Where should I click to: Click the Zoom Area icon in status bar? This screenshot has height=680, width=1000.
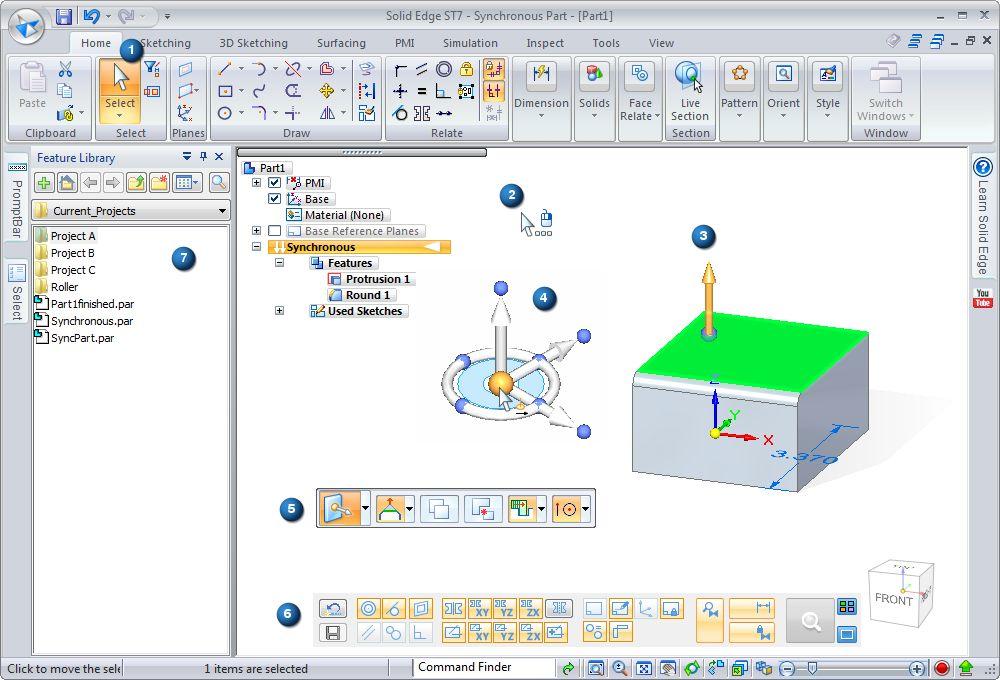click(596, 669)
